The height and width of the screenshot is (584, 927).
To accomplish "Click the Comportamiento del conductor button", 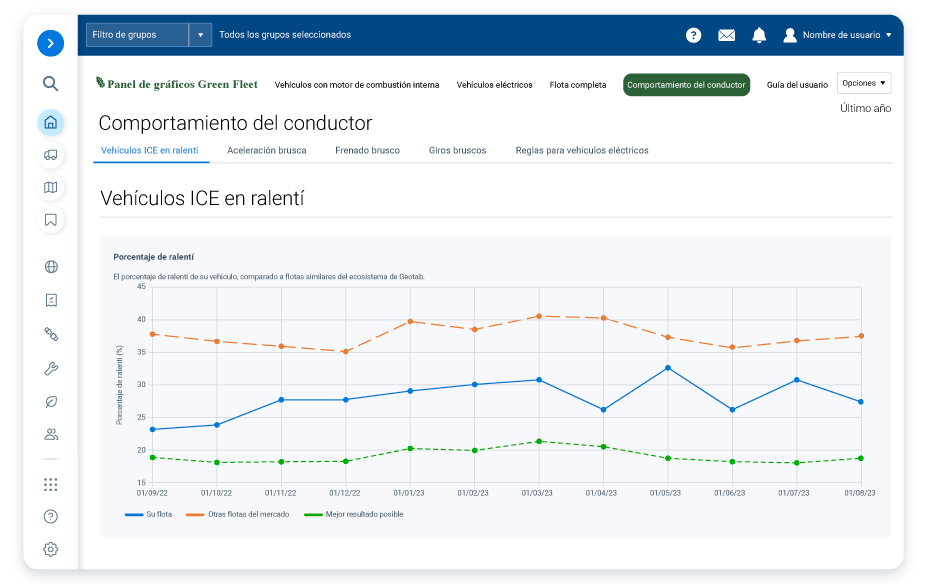I will [686, 85].
